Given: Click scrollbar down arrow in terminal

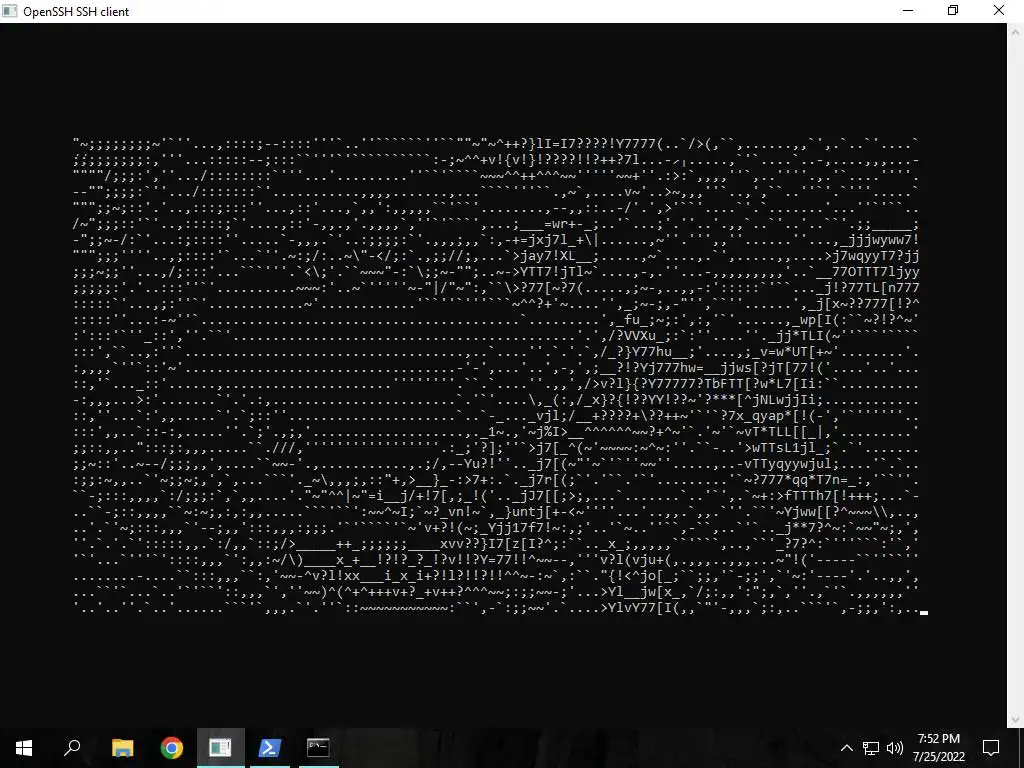Looking at the screenshot, I should (1016, 720).
